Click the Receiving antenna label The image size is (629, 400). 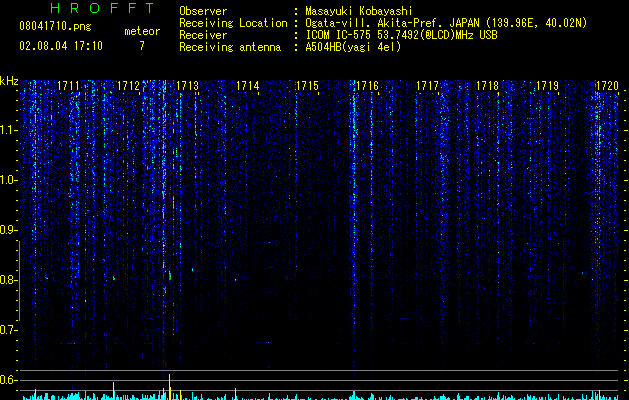(230, 47)
